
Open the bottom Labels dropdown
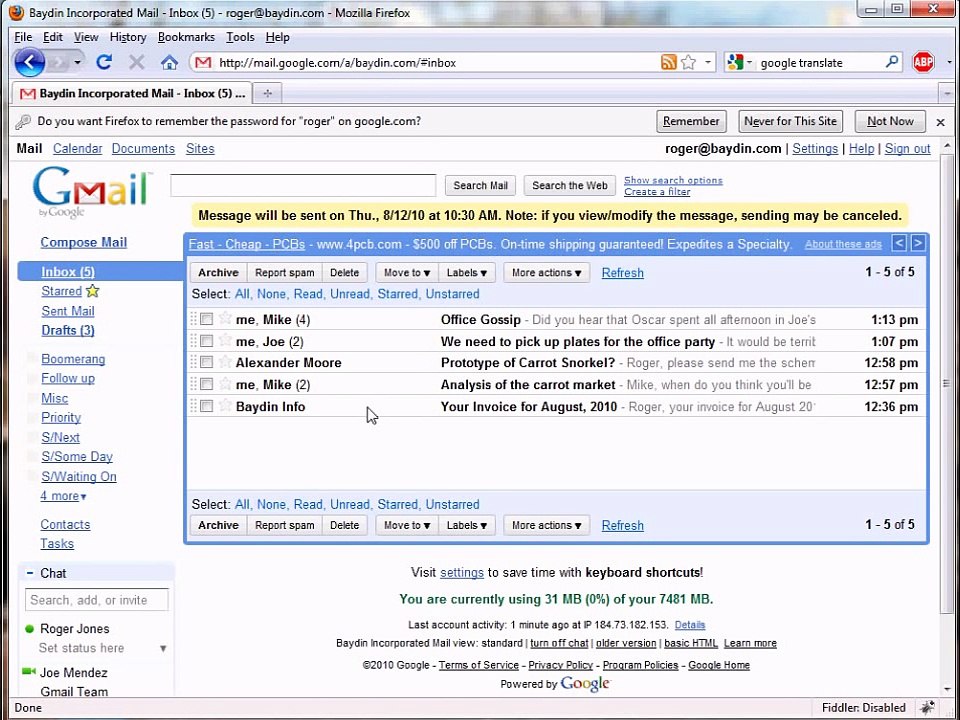[x=467, y=525]
